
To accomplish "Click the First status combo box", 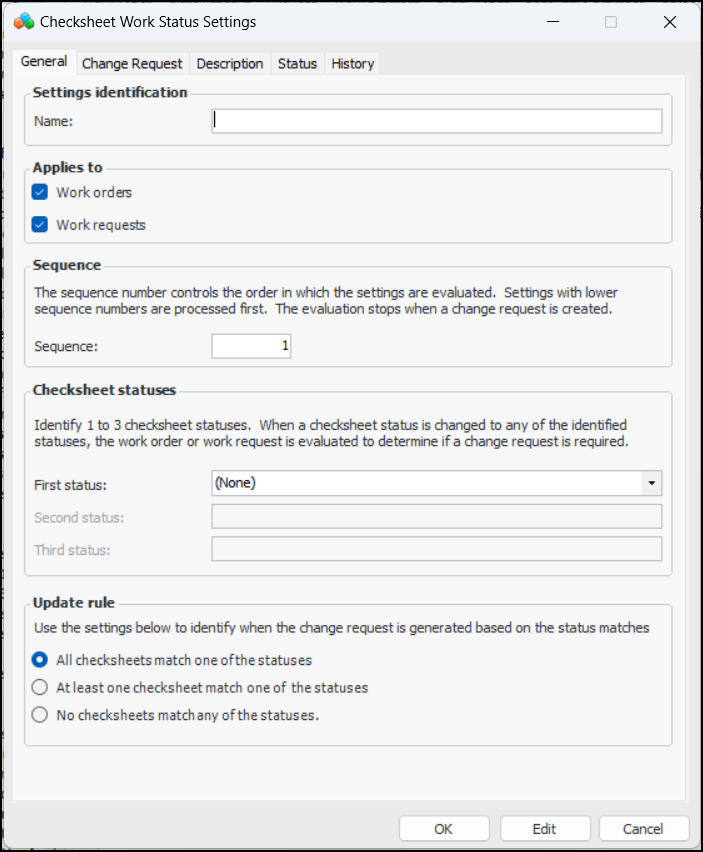I will (426, 483).
